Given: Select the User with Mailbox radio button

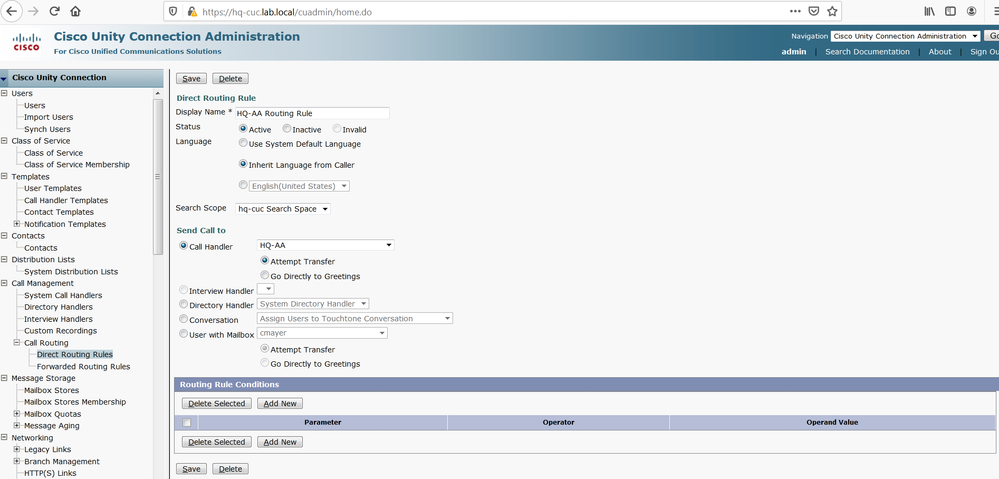Looking at the screenshot, I should click(x=184, y=334).
